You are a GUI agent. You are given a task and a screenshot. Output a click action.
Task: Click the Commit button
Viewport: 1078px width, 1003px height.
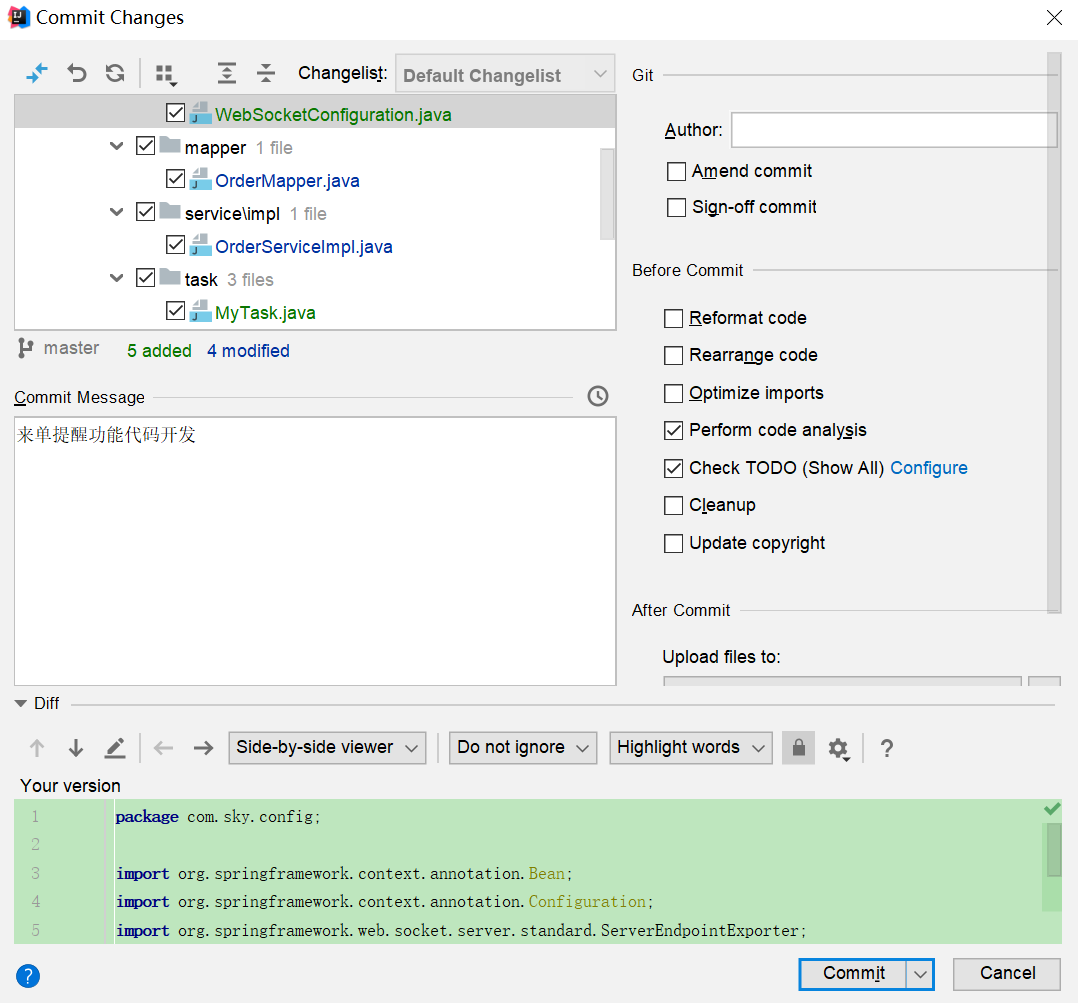point(853,974)
